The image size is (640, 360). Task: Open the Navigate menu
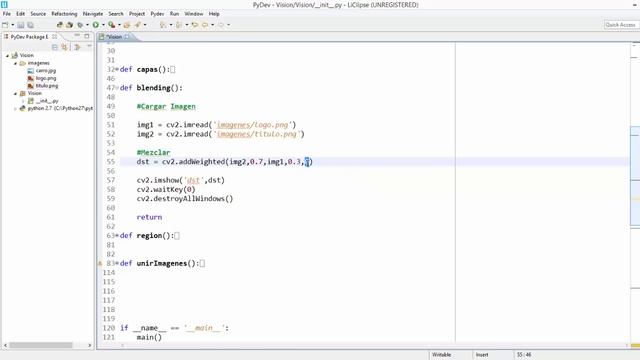(x=93, y=14)
